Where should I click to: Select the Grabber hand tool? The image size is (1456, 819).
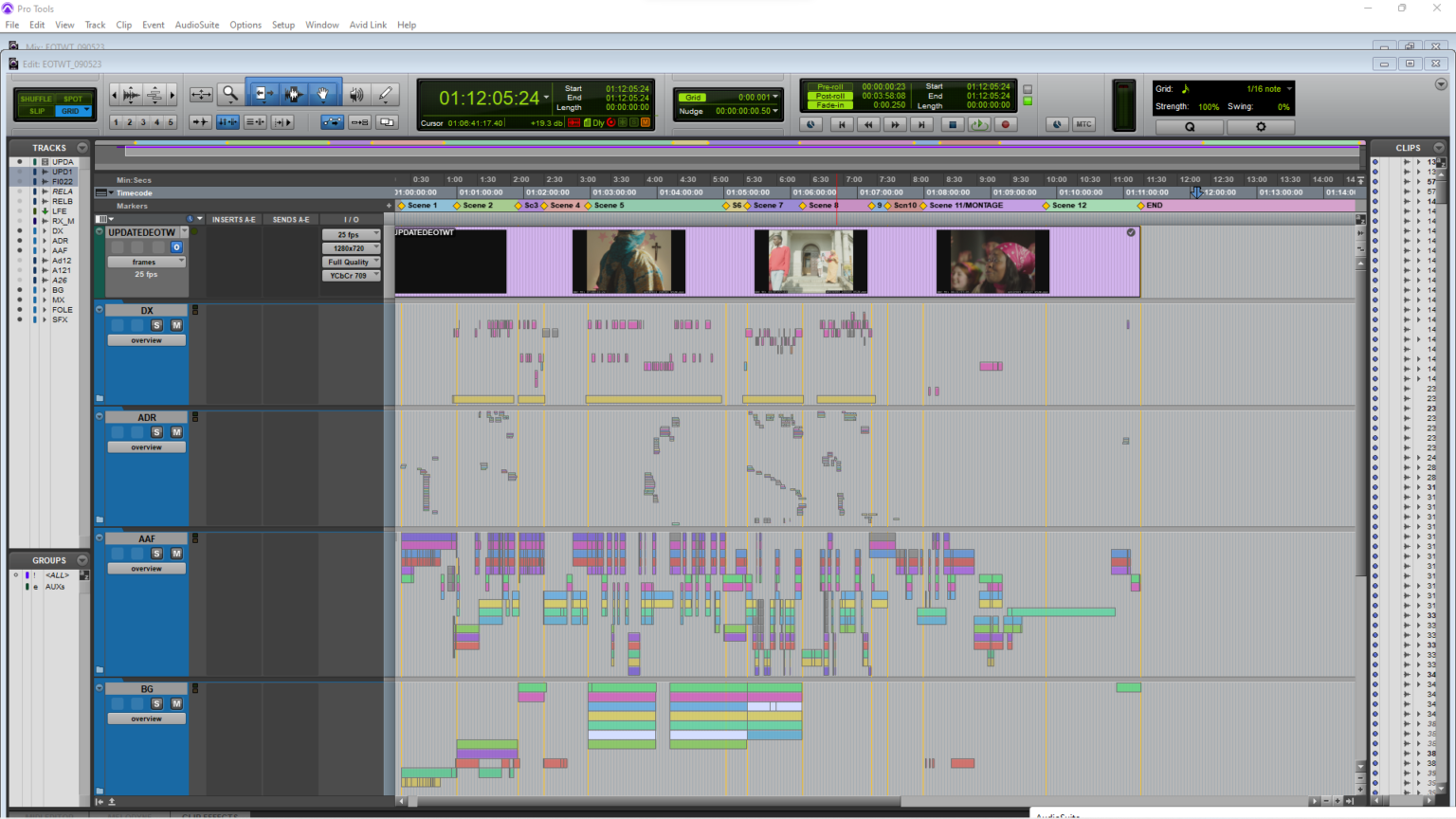pos(323,94)
